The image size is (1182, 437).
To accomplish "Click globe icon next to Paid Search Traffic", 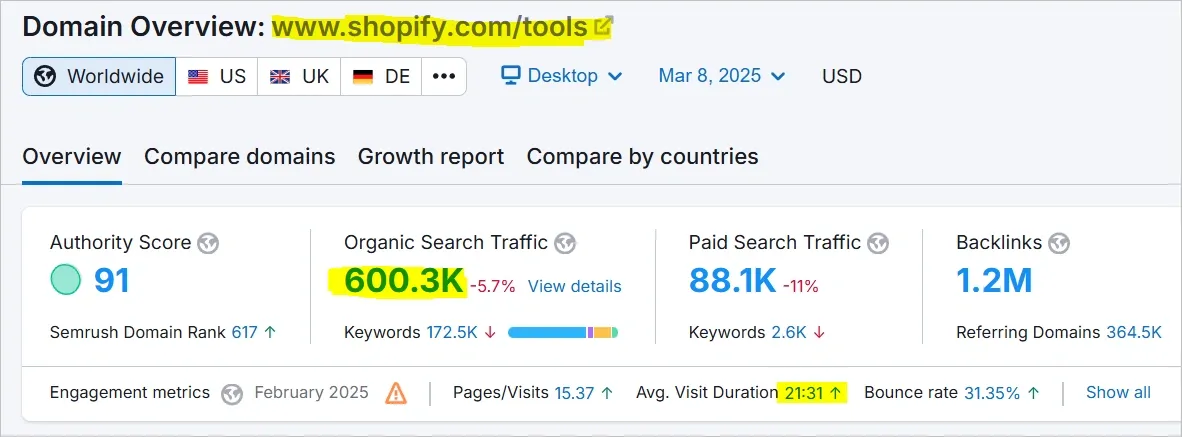I will (877, 243).
